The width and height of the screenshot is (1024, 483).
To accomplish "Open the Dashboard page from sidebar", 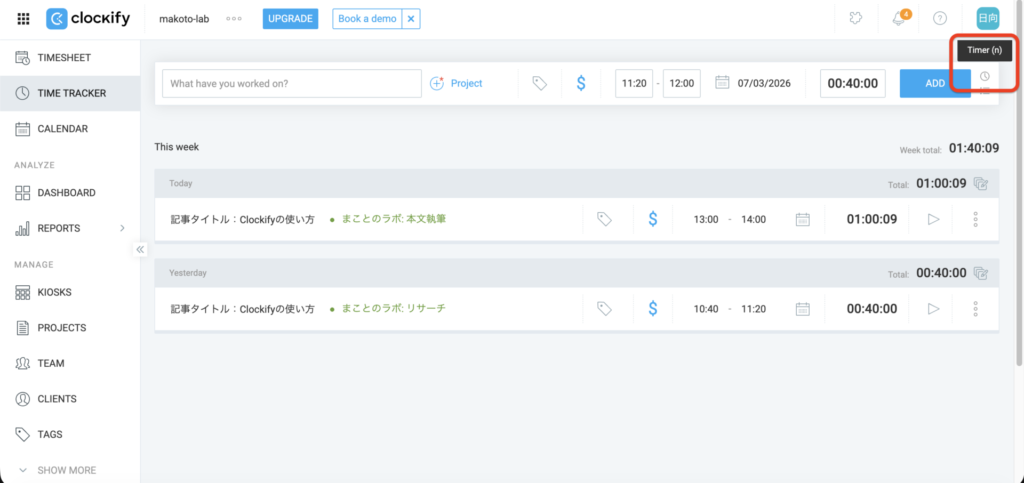I will tap(66, 193).
